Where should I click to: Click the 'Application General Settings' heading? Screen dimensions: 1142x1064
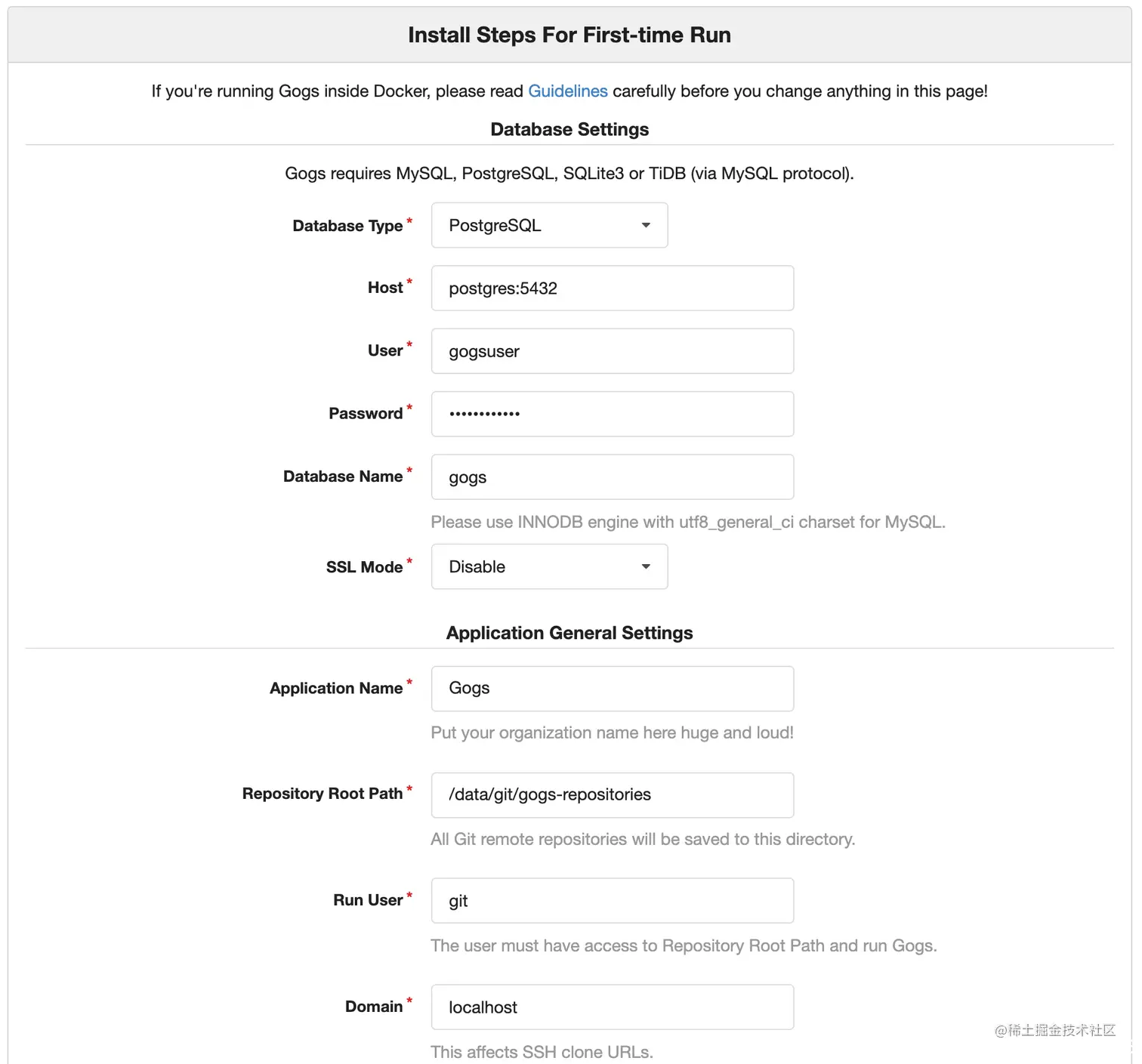(x=569, y=633)
